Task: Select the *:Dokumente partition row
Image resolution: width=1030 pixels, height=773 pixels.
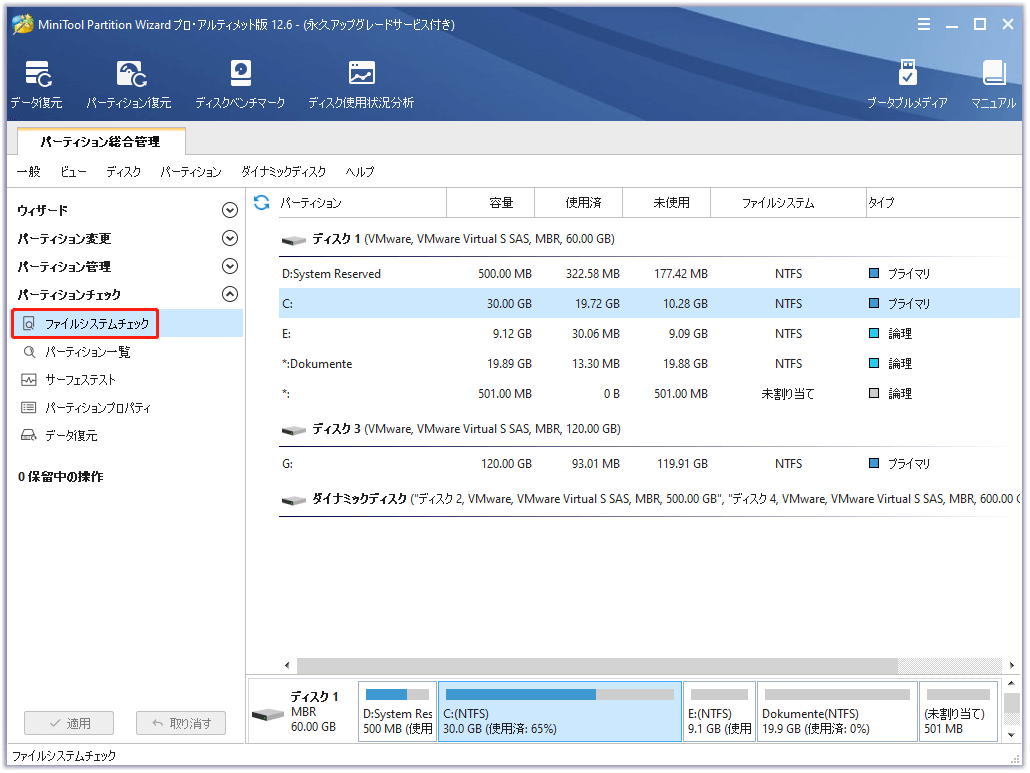Action: coord(649,363)
